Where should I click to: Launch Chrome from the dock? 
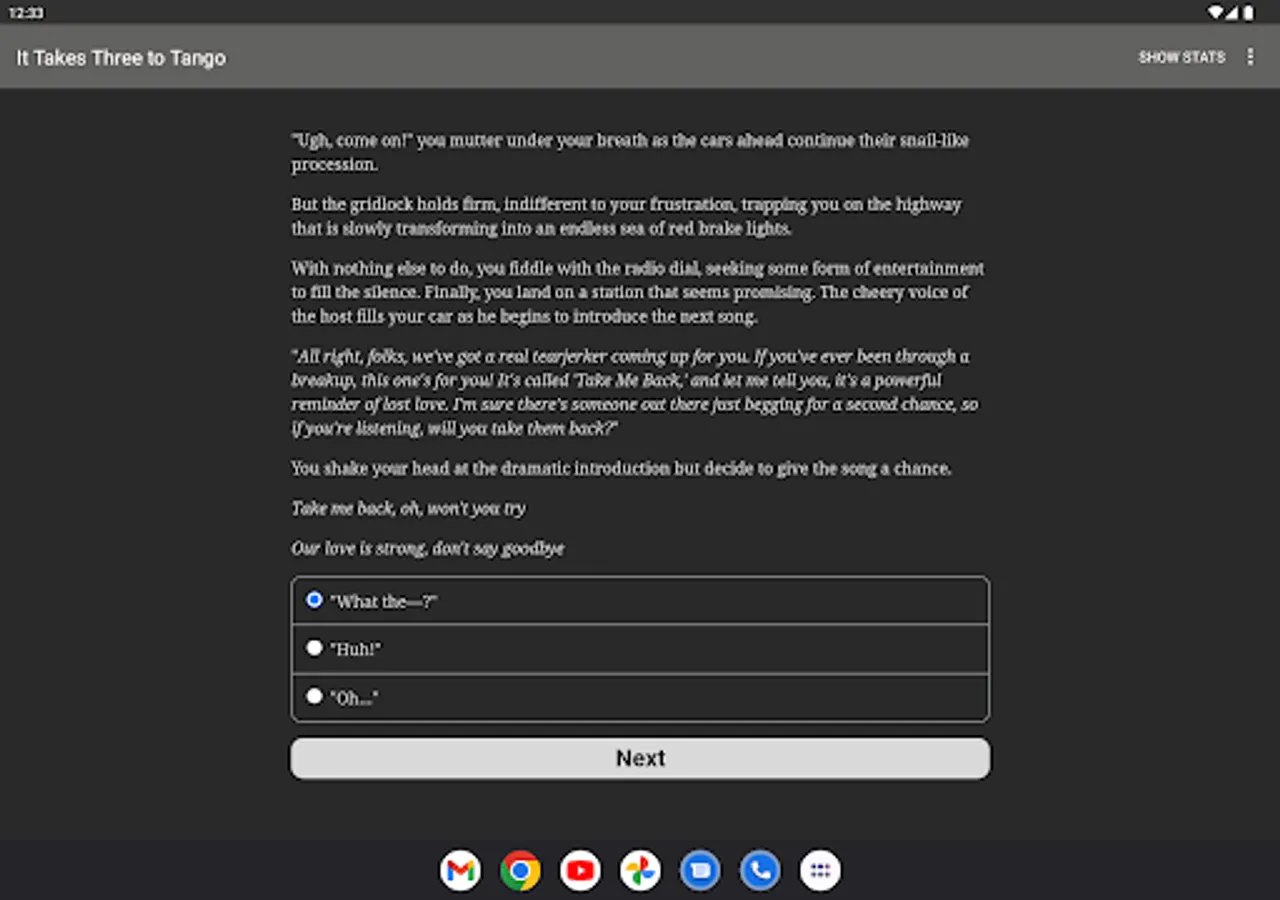(519, 870)
